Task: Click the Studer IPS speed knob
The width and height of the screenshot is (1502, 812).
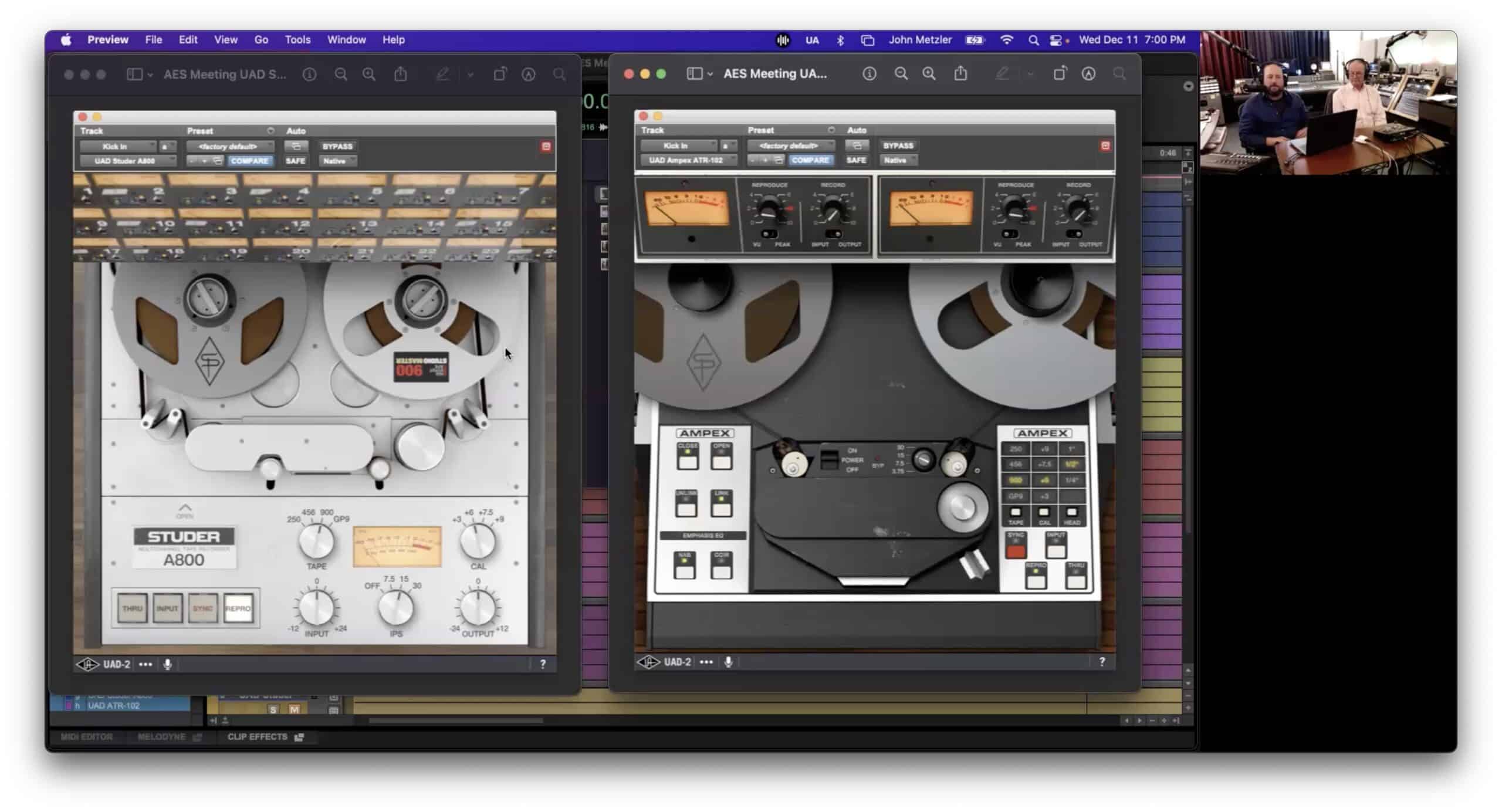Action: click(396, 608)
